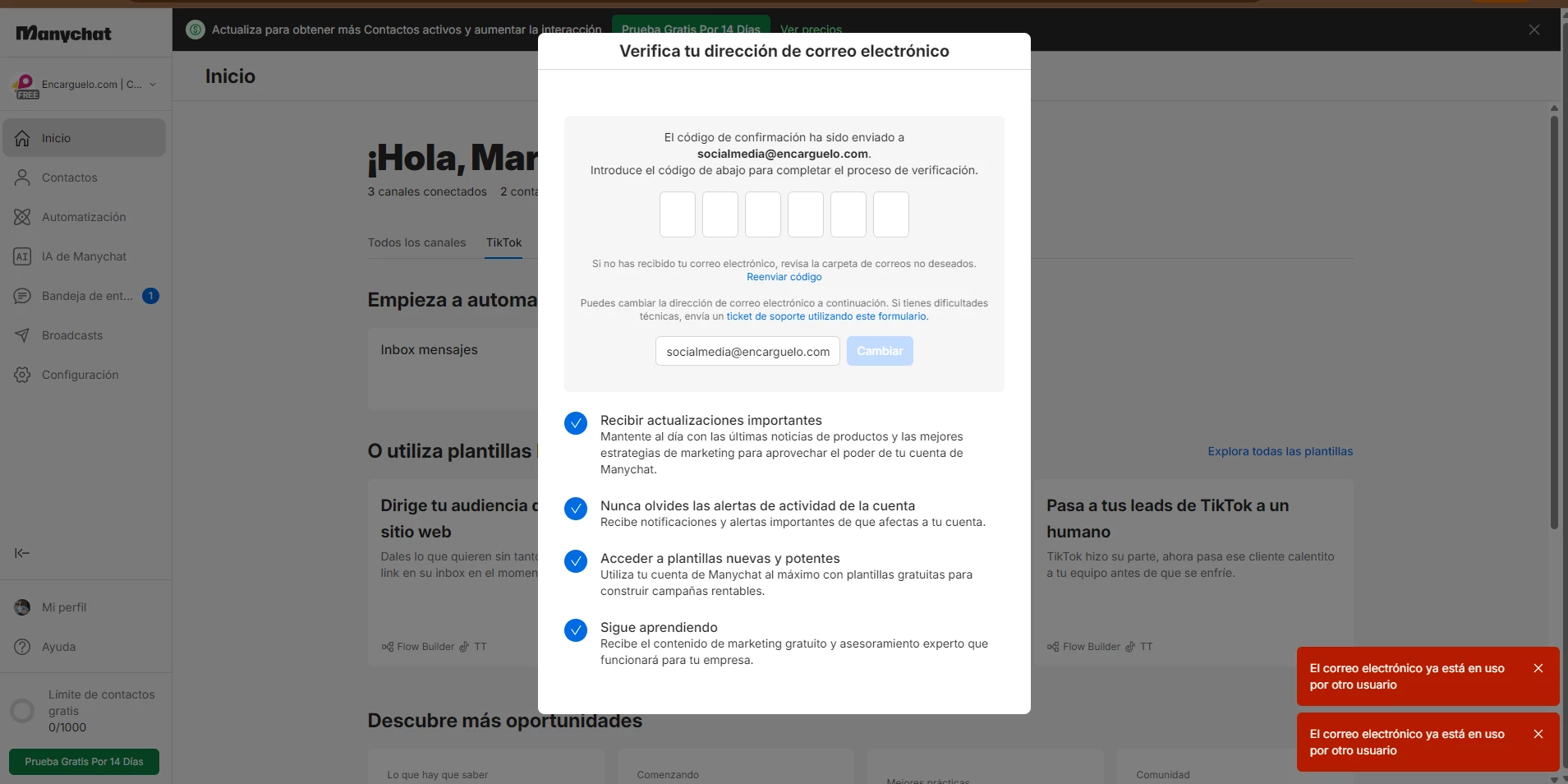
Task: Dismiss the upper email-in-use error toast
Action: click(1538, 668)
